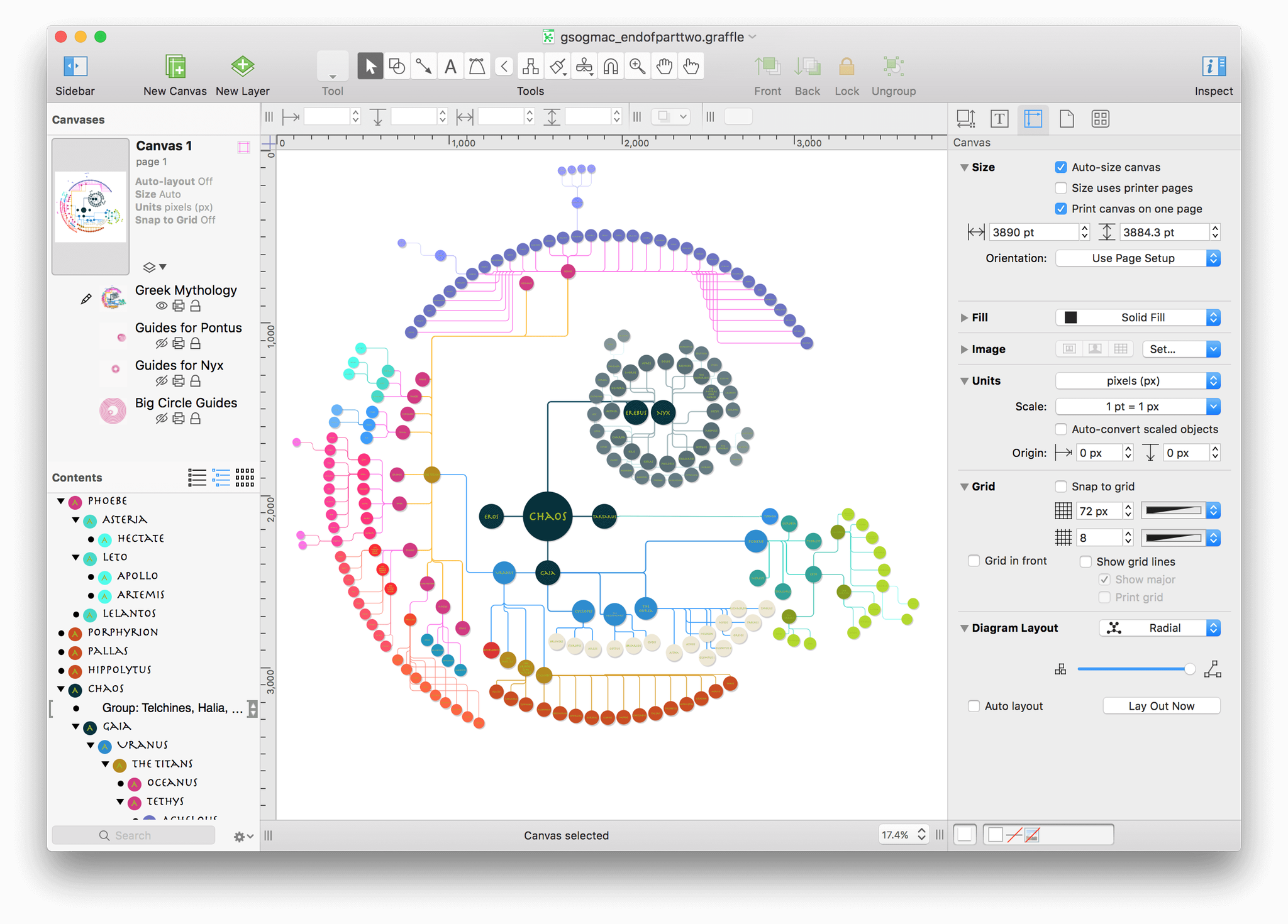
Task: Open the Orientation dropdown
Action: pyautogui.click(x=1138, y=258)
